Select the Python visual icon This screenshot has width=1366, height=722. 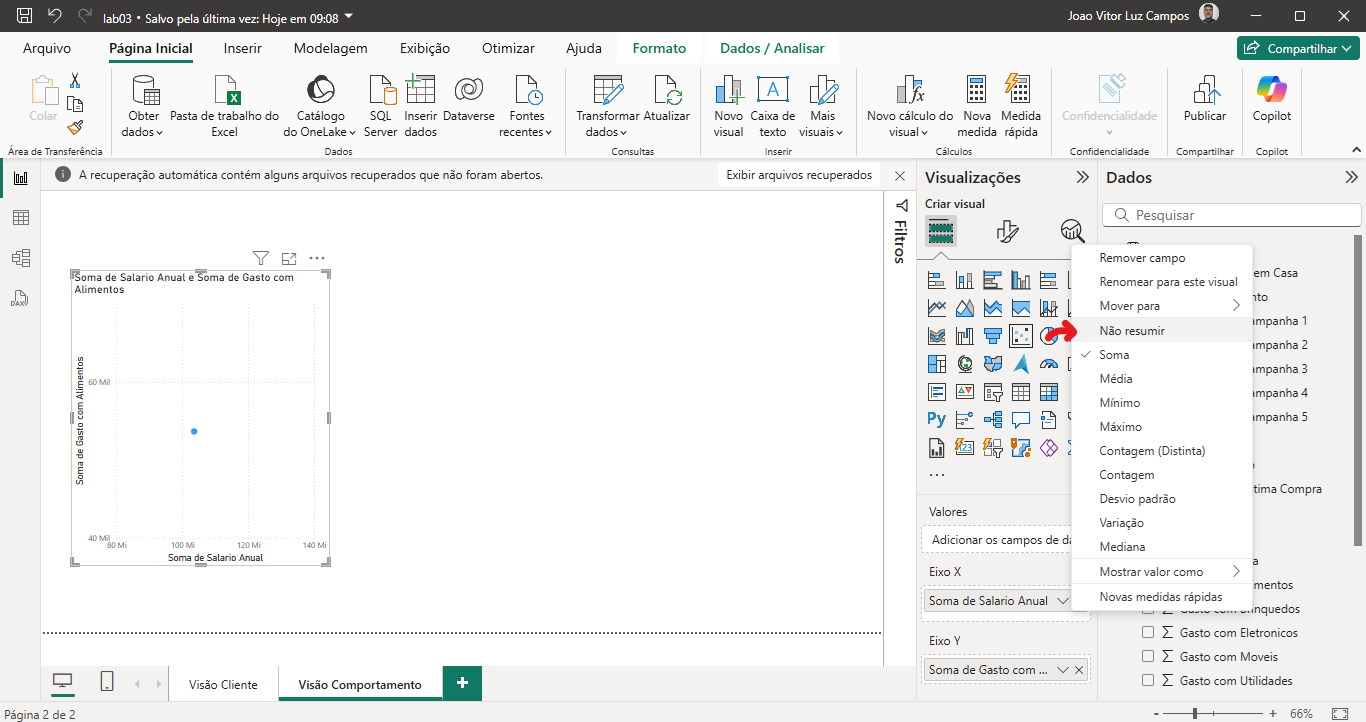point(937,419)
